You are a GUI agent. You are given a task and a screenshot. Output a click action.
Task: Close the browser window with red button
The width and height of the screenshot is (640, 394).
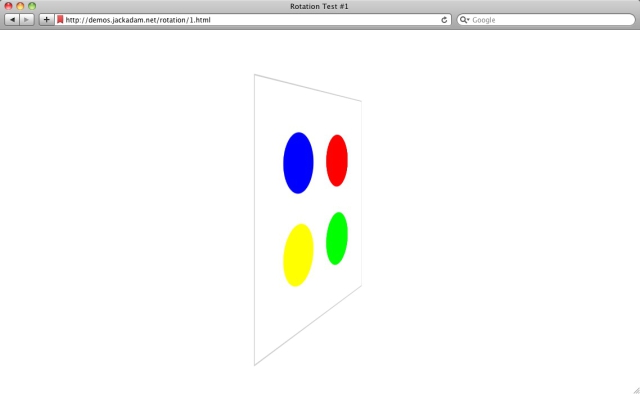point(8,6)
